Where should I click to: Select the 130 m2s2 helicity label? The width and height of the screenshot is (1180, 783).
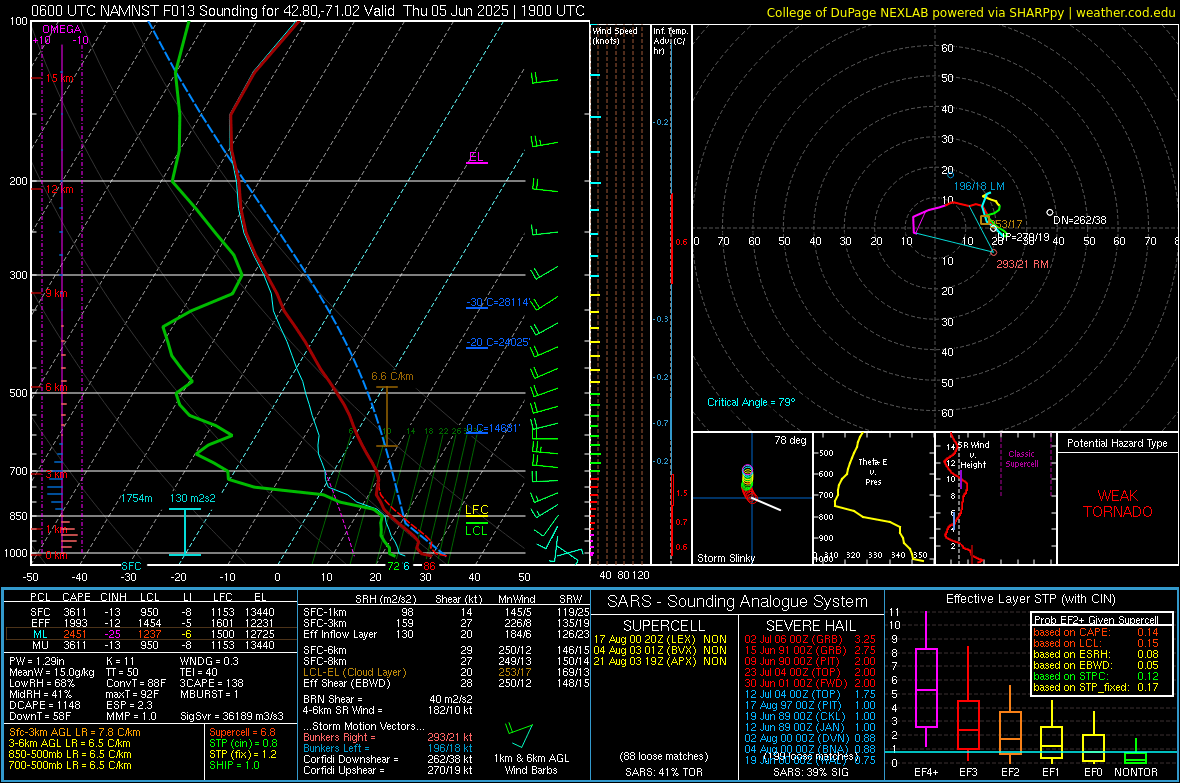(193, 498)
